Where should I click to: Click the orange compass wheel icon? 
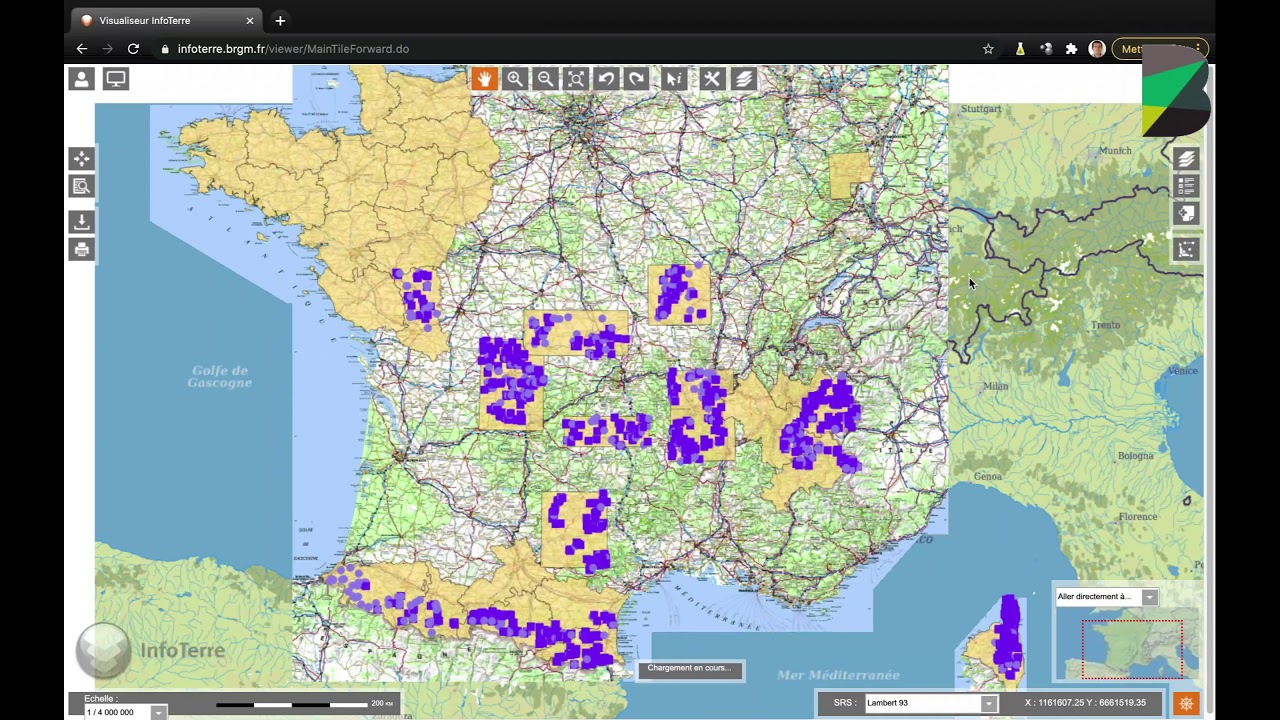[1186, 703]
